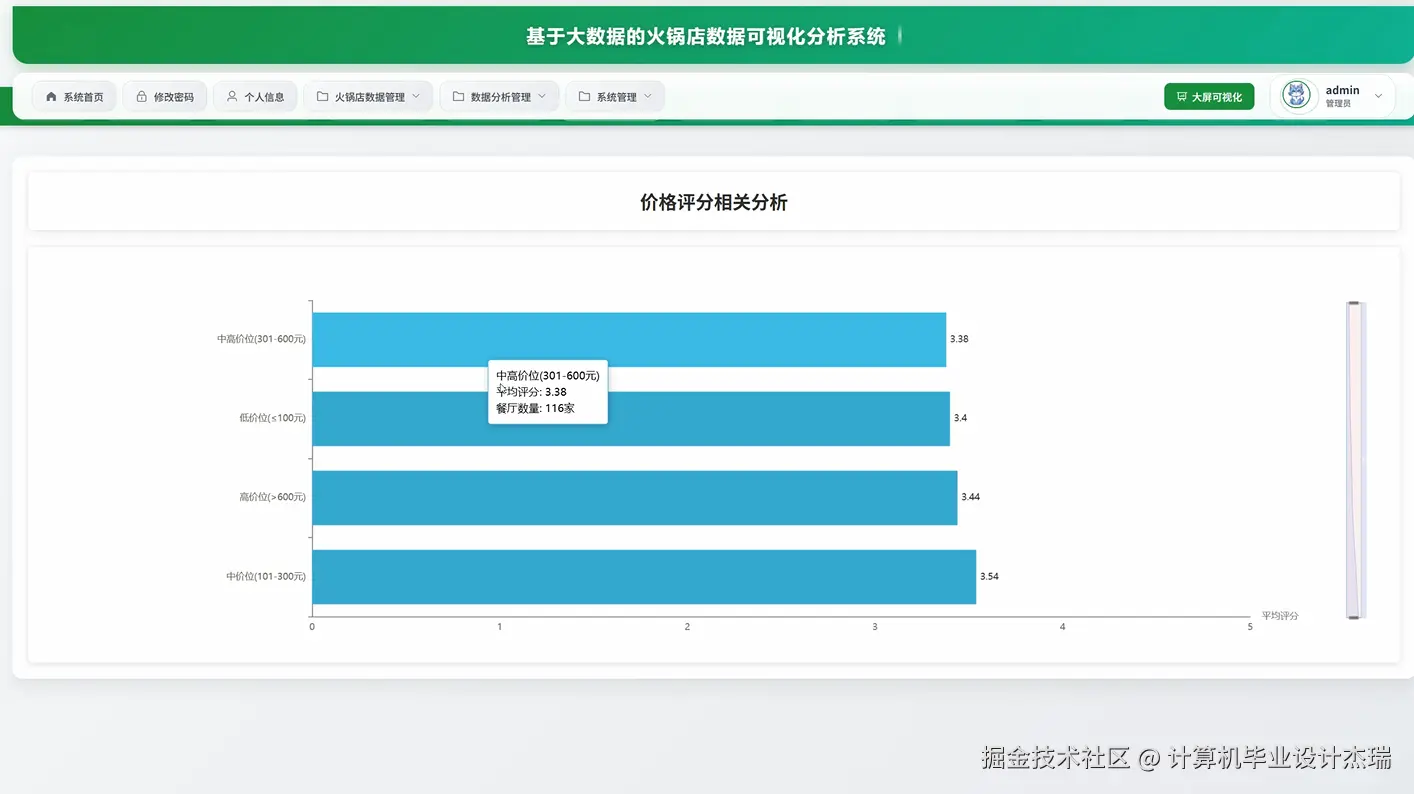Click the folder icon of 系统管理
The image size is (1414, 794).
tap(584, 97)
